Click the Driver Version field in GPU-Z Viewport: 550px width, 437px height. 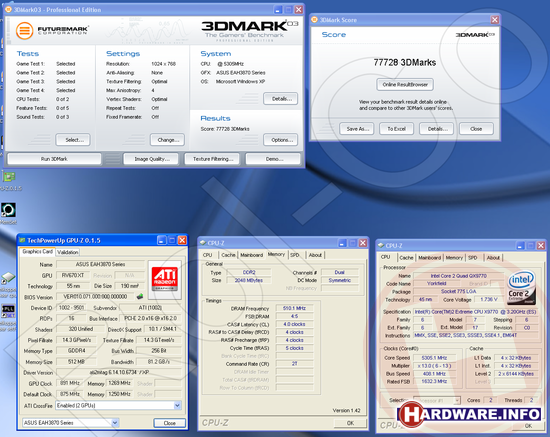click(119, 372)
